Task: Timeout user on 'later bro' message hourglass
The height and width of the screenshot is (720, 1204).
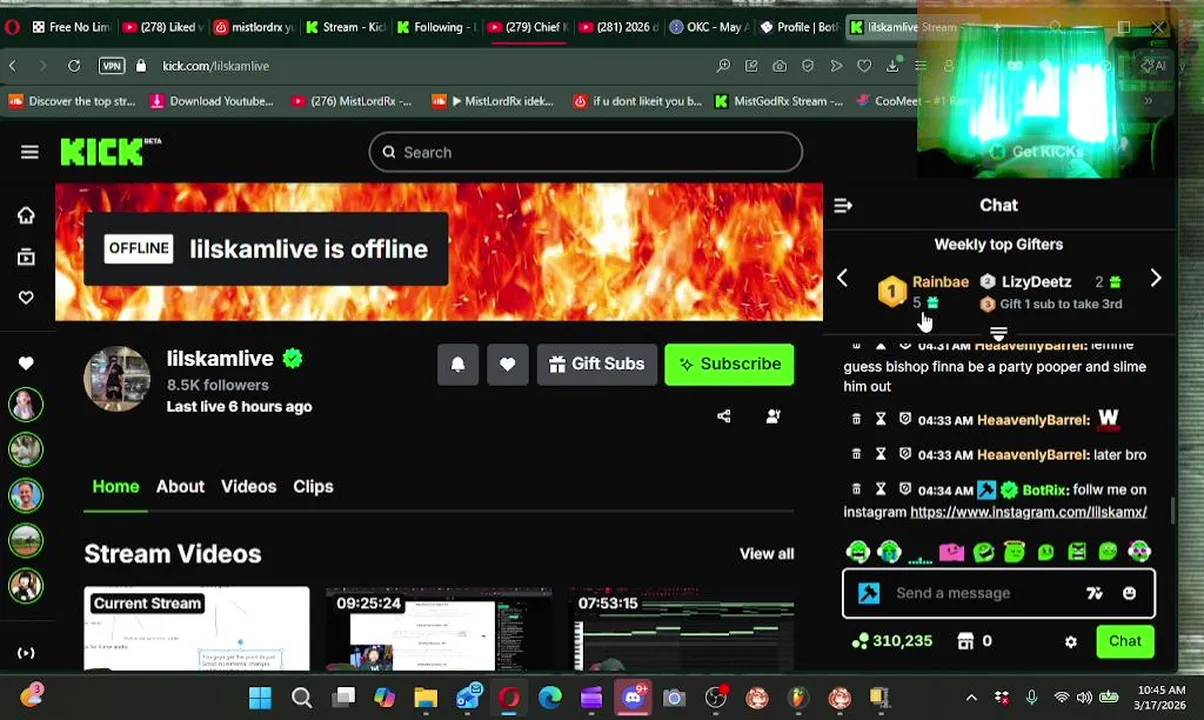Action: click(x=881, y=454)
